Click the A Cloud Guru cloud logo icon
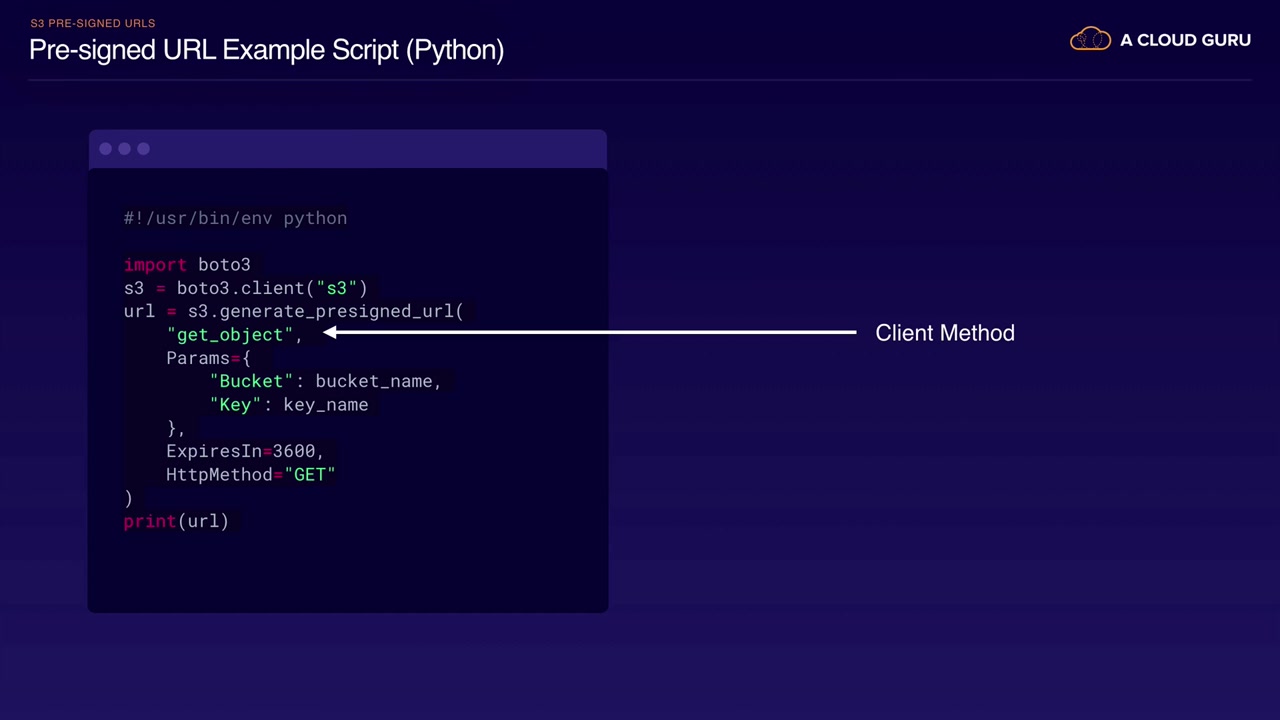 [x=1090, y=40]
